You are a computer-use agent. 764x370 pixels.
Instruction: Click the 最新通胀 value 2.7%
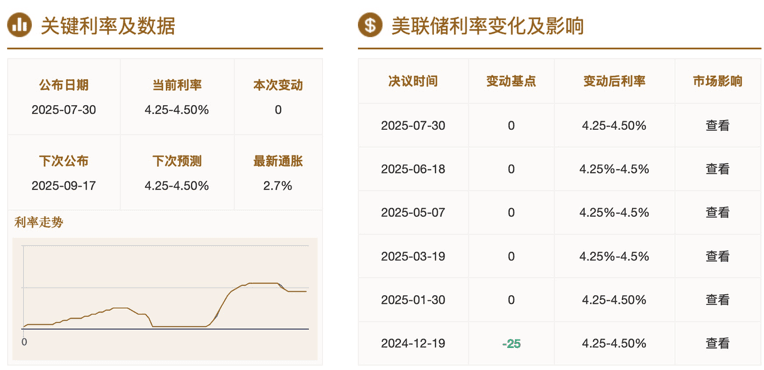278,186
